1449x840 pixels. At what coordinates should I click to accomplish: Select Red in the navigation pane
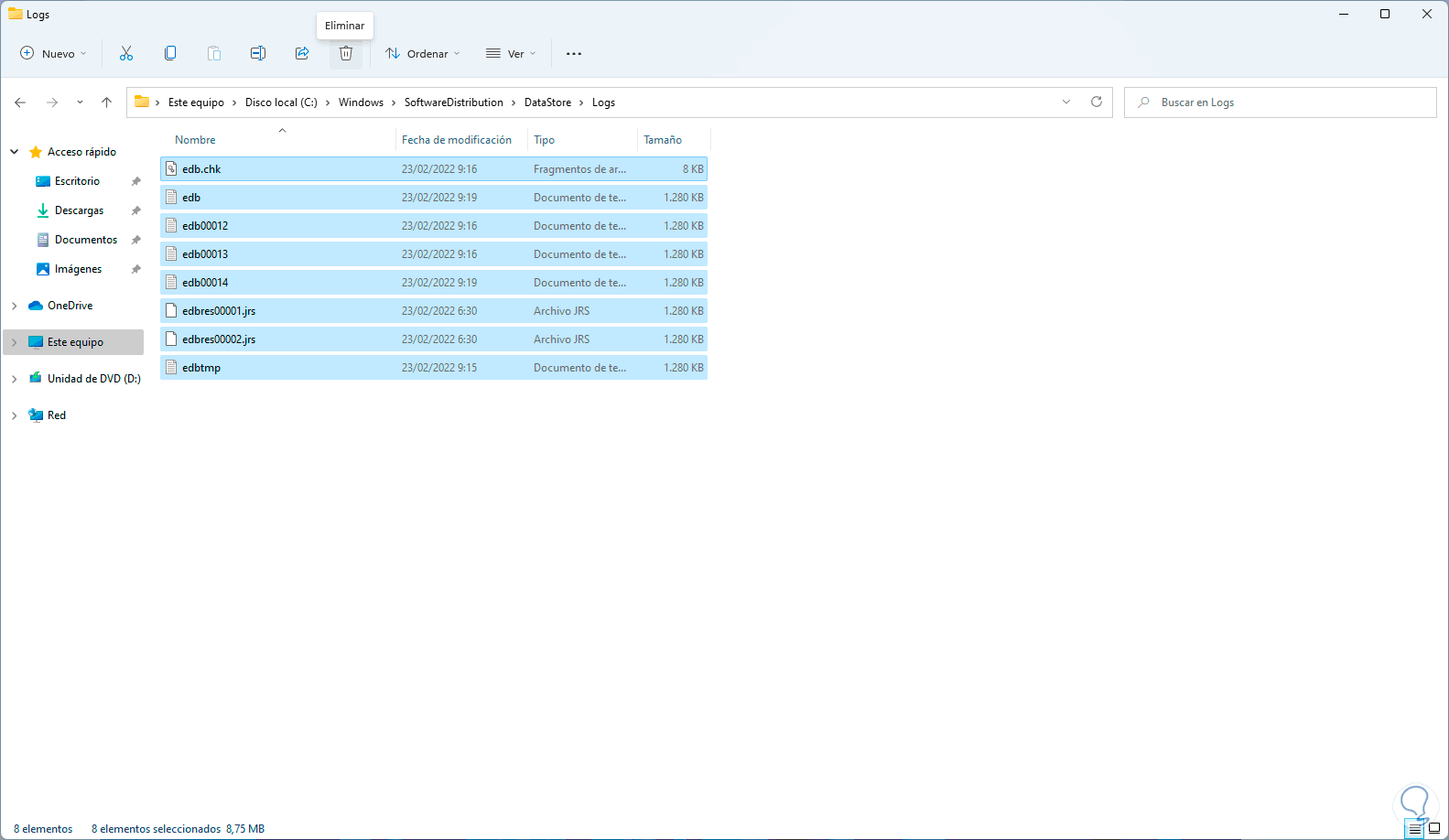coord(57,415)
